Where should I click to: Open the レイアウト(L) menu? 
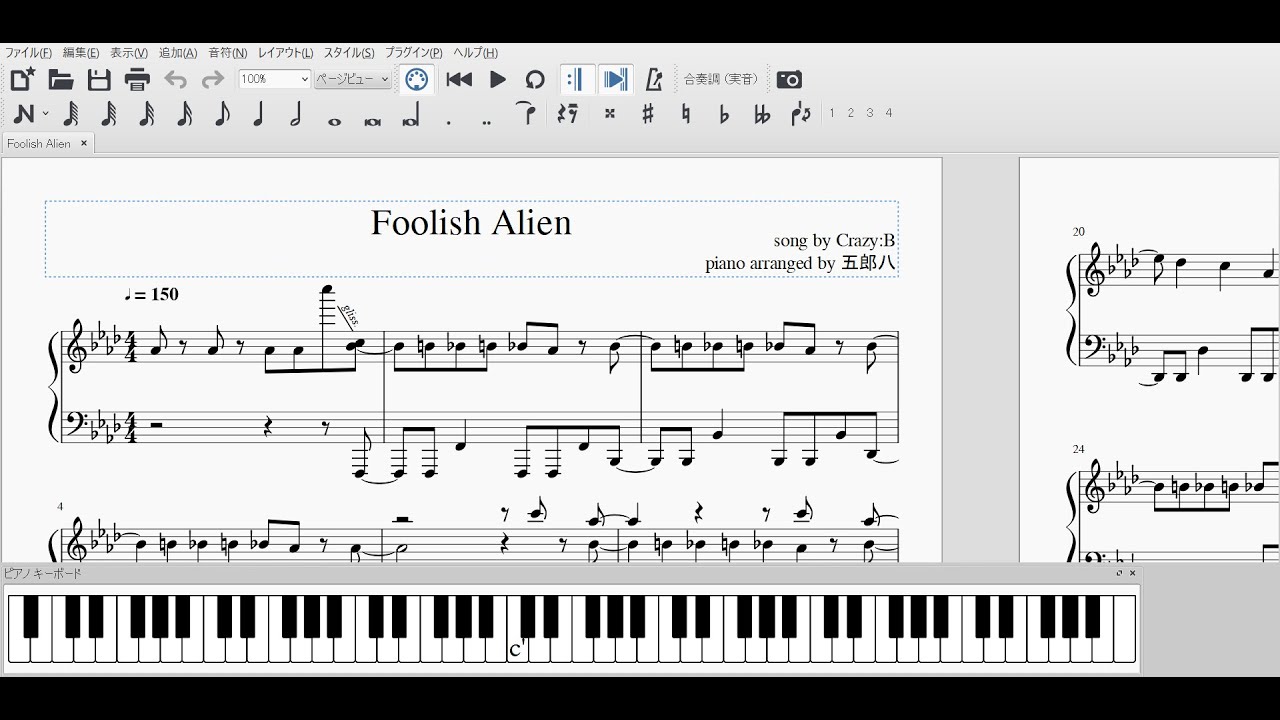pos(285,53)
